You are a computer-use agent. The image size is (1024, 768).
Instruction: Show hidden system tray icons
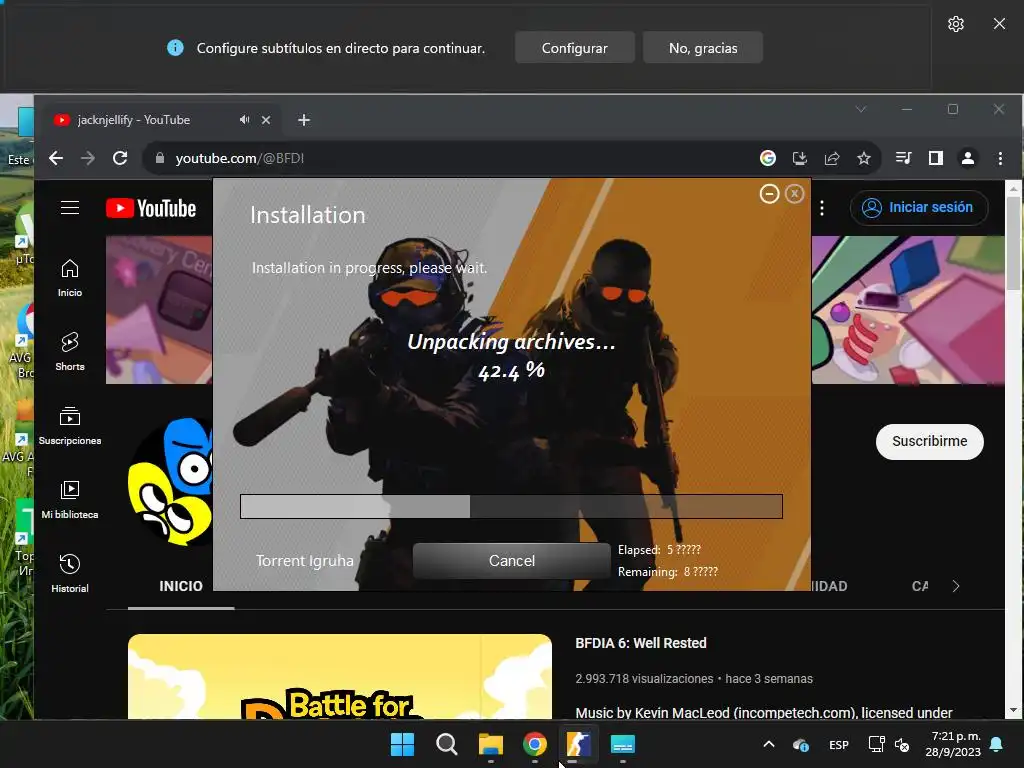[769, 744]
